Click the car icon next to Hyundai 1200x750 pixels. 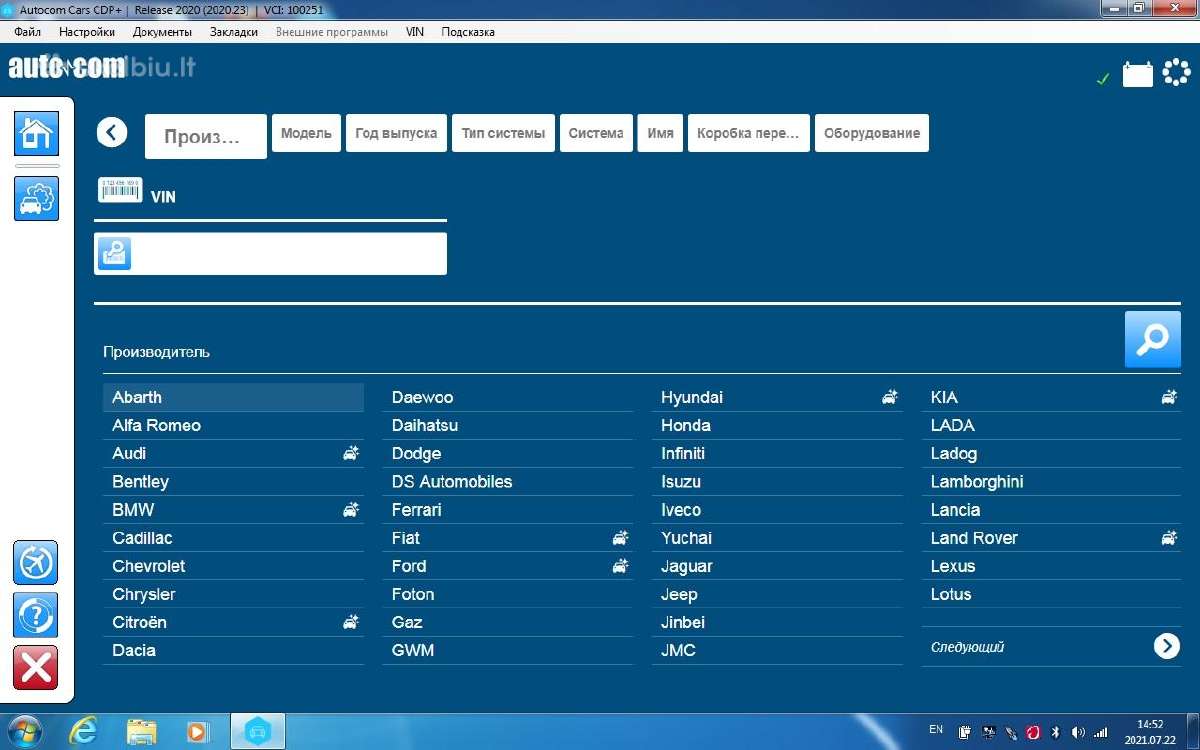coord(890,397)
